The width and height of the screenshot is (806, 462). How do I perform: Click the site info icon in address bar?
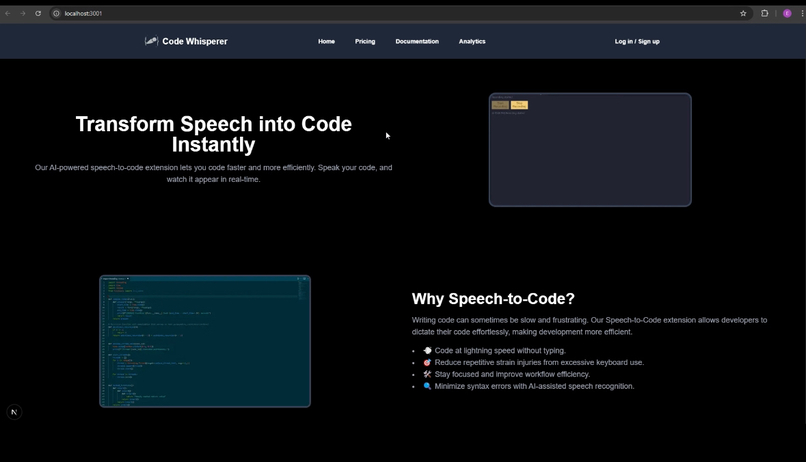coord(57,13)
